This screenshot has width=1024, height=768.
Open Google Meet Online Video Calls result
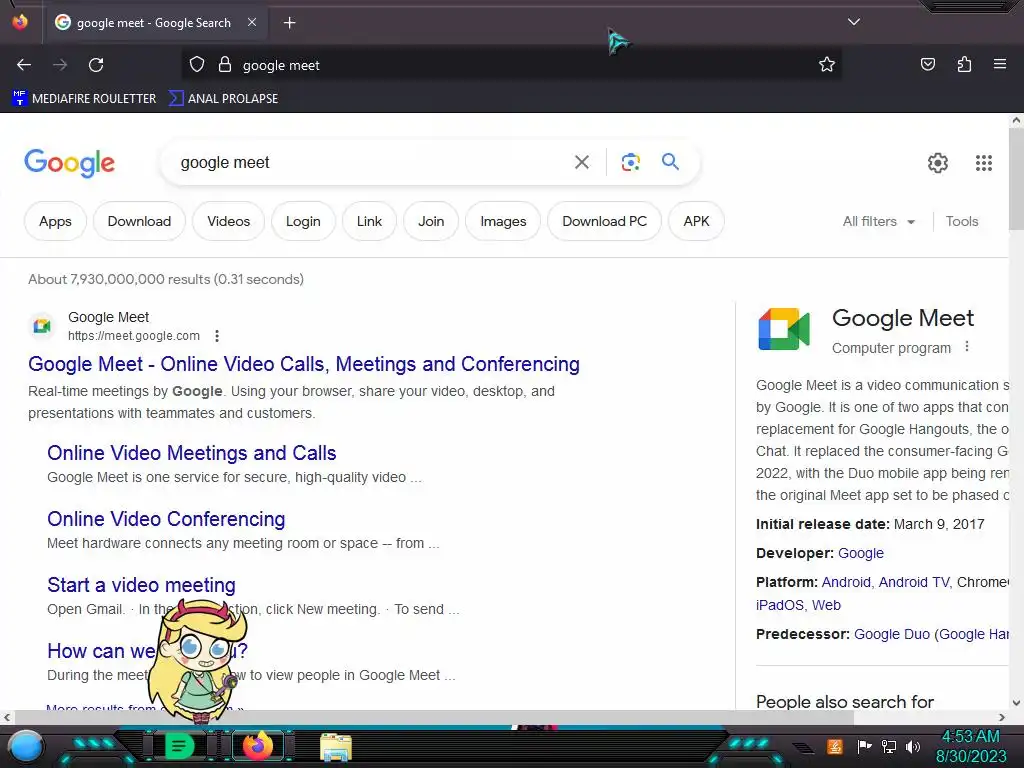(x=304, y=364)
